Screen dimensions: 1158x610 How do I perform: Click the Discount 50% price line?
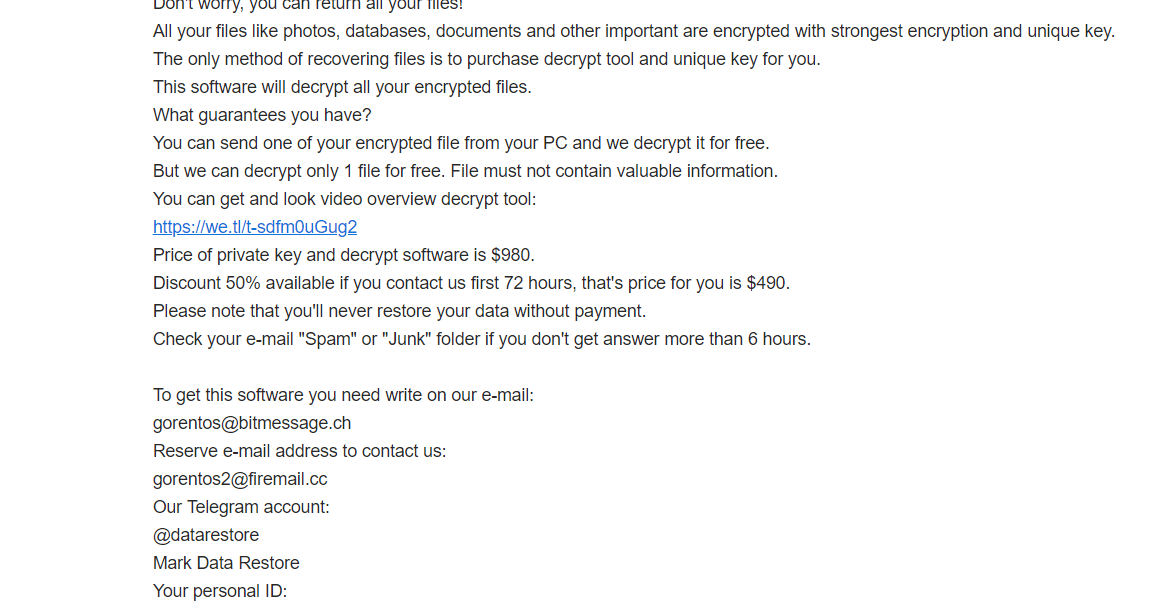point(471,283)
